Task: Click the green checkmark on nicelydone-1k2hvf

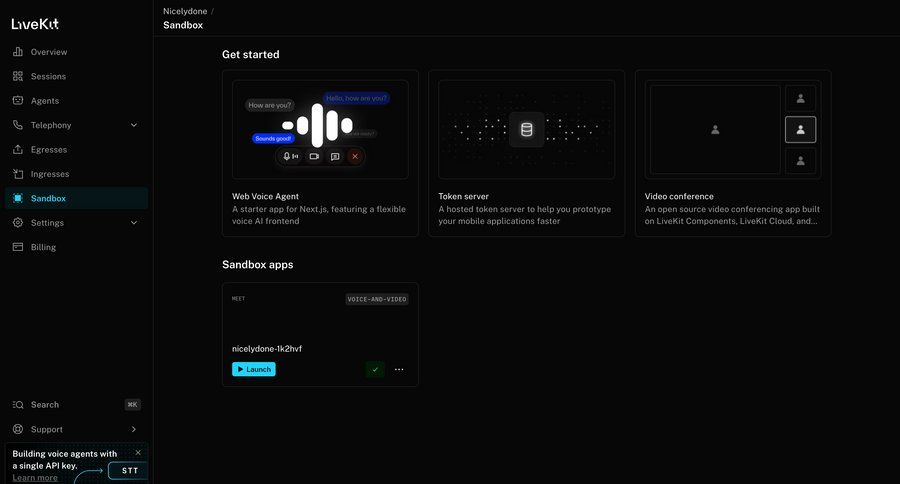Action: [x=375, y=369]
